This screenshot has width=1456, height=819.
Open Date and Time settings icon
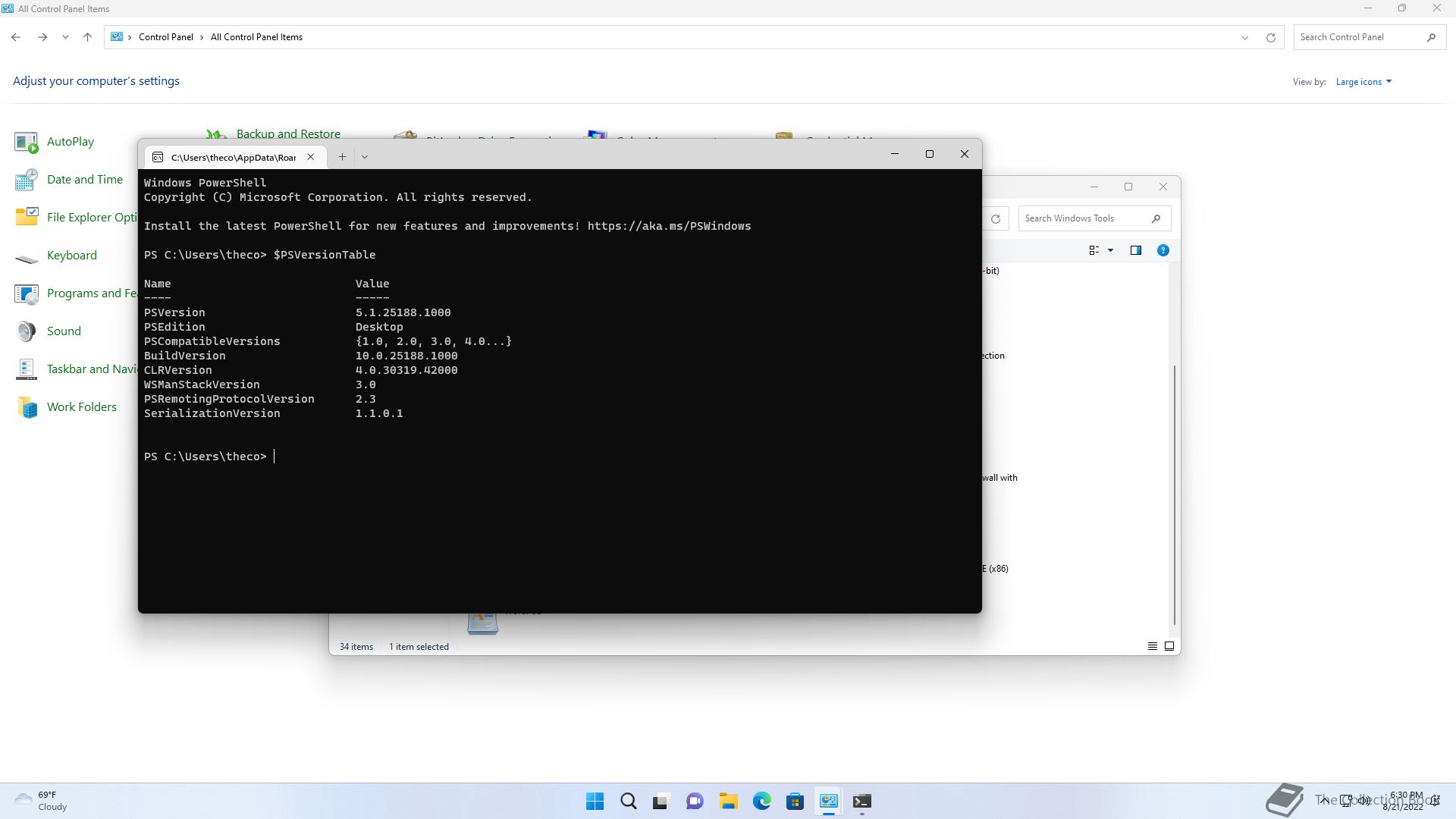tap(27, 180)
